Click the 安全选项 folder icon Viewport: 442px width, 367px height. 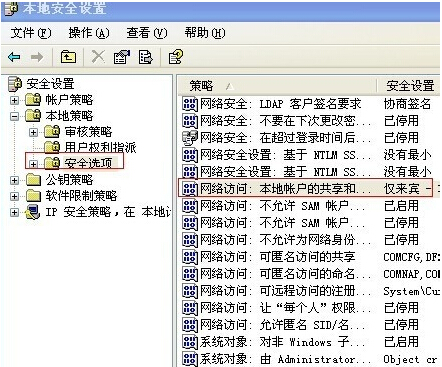(52, 163)
